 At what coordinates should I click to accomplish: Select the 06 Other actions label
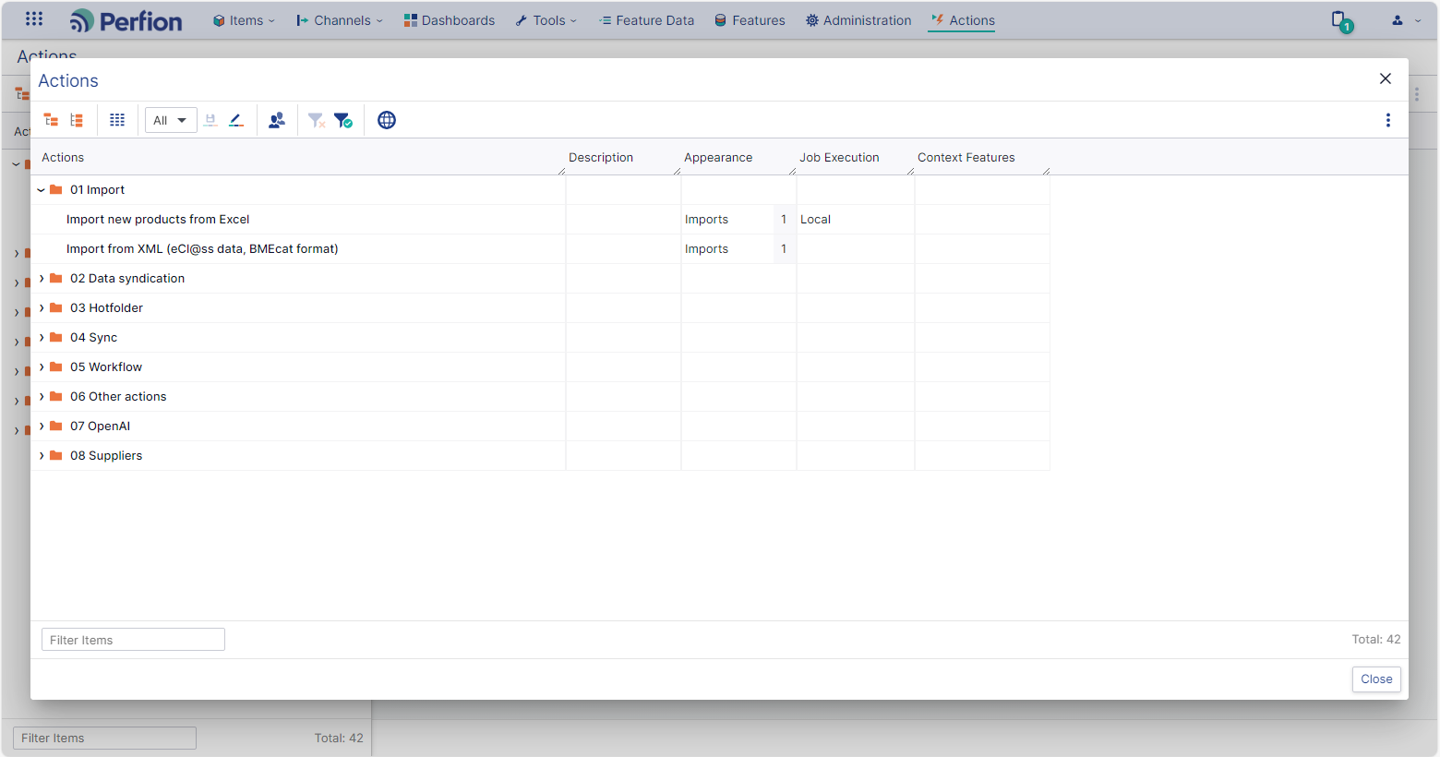click(x=118, y=397)
